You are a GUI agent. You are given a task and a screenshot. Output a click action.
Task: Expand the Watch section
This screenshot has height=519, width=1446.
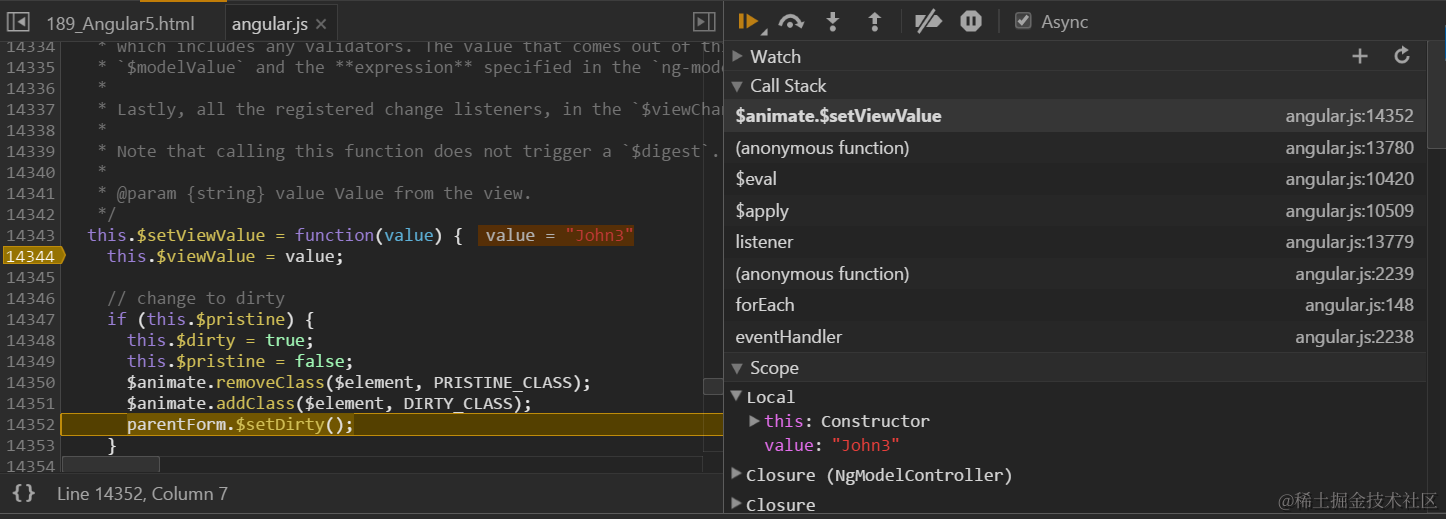(738, 56)
